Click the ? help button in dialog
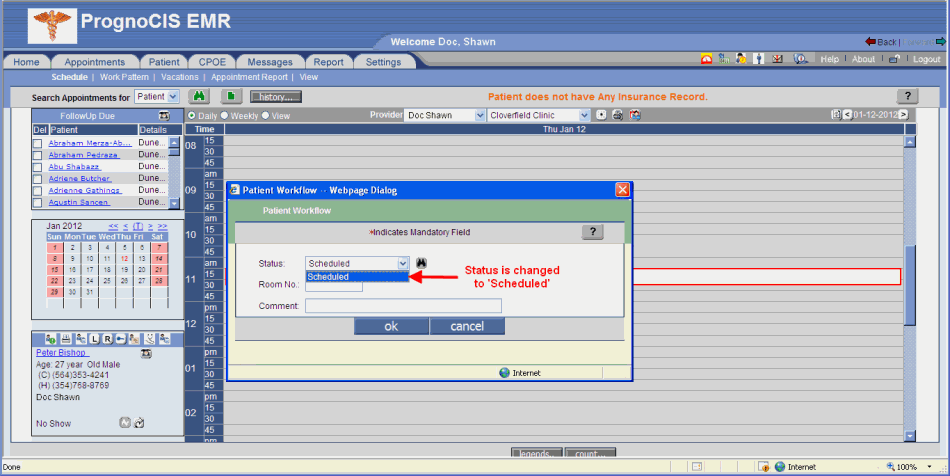Screen dimensions: 950x476 593,231
